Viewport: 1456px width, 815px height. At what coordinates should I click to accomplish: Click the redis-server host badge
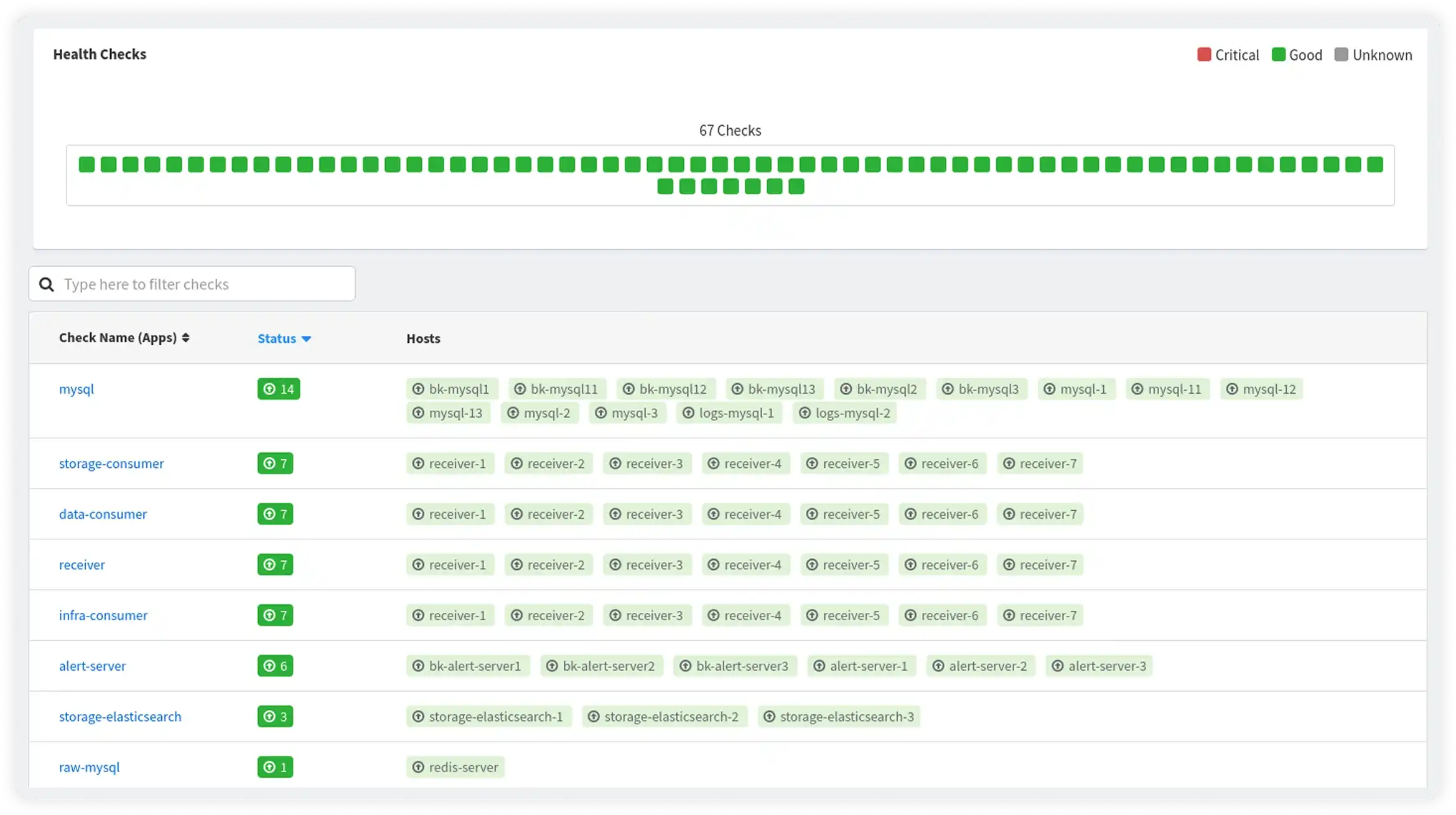pyautogui.click(x=455, y=767)
